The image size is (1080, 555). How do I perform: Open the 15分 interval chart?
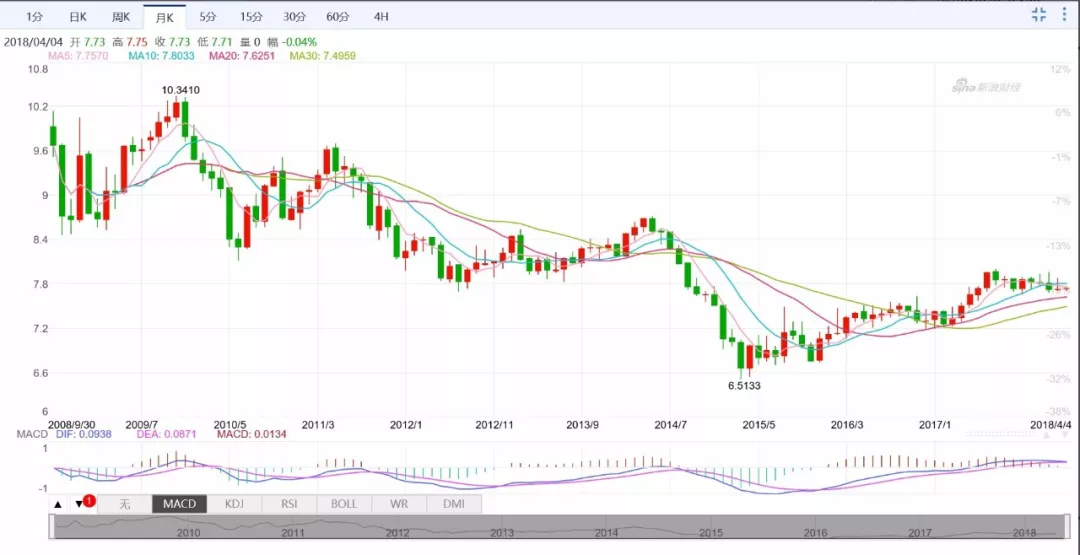point(250,17)
